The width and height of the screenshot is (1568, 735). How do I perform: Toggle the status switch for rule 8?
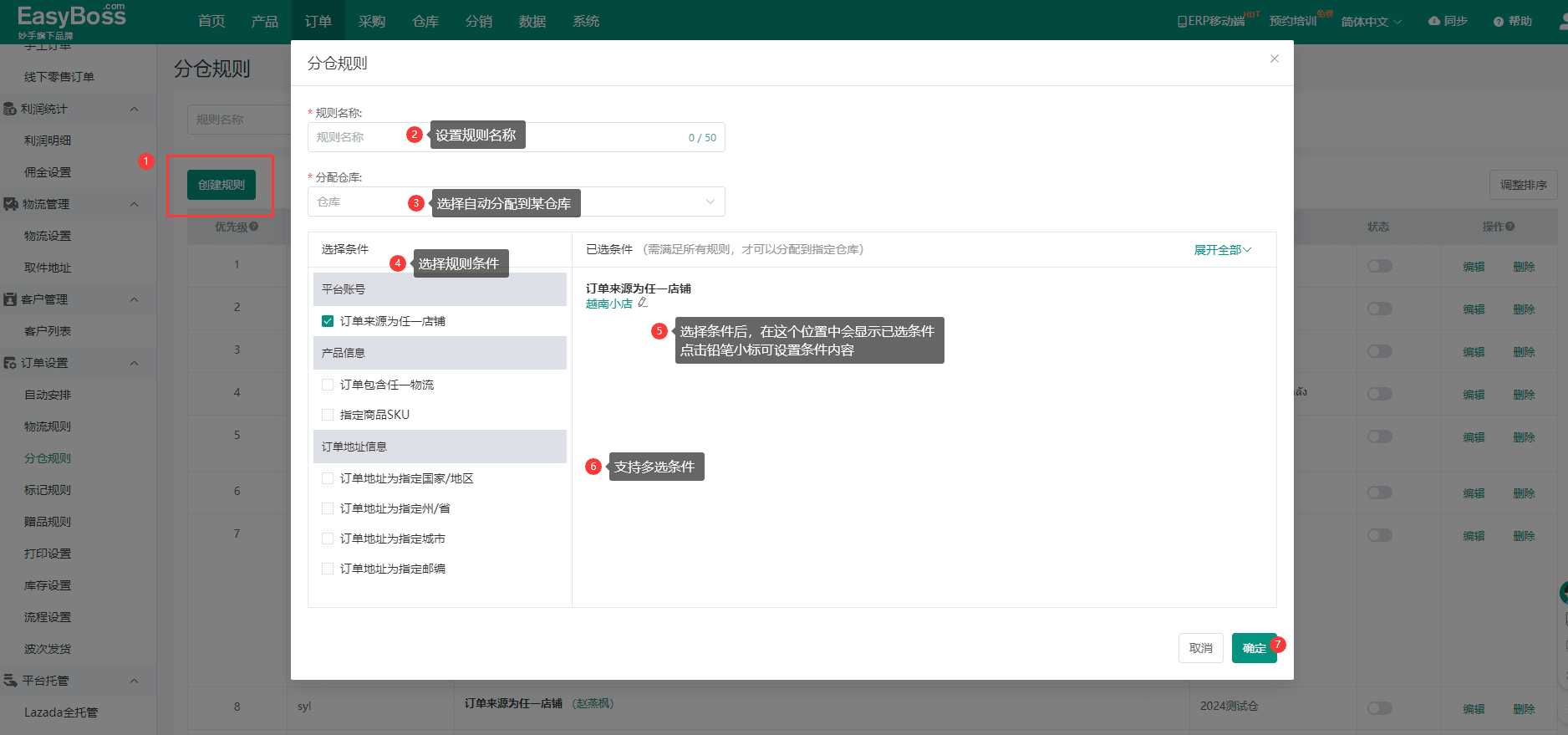tap(1379, 708)
